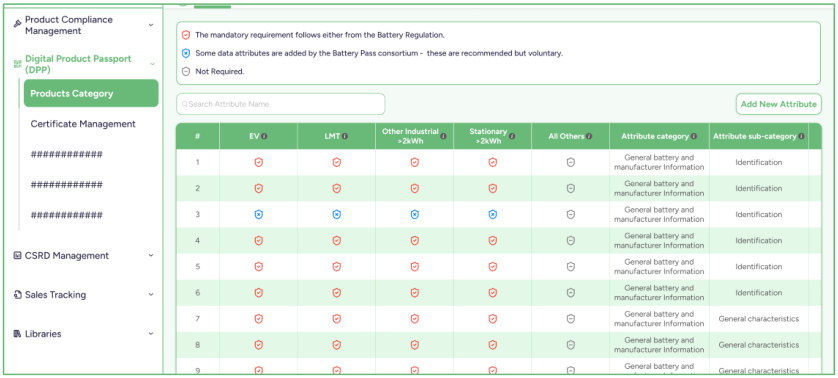Click the Digital Product Passport QR icon

pyautogui.click(x=17, y=64)
